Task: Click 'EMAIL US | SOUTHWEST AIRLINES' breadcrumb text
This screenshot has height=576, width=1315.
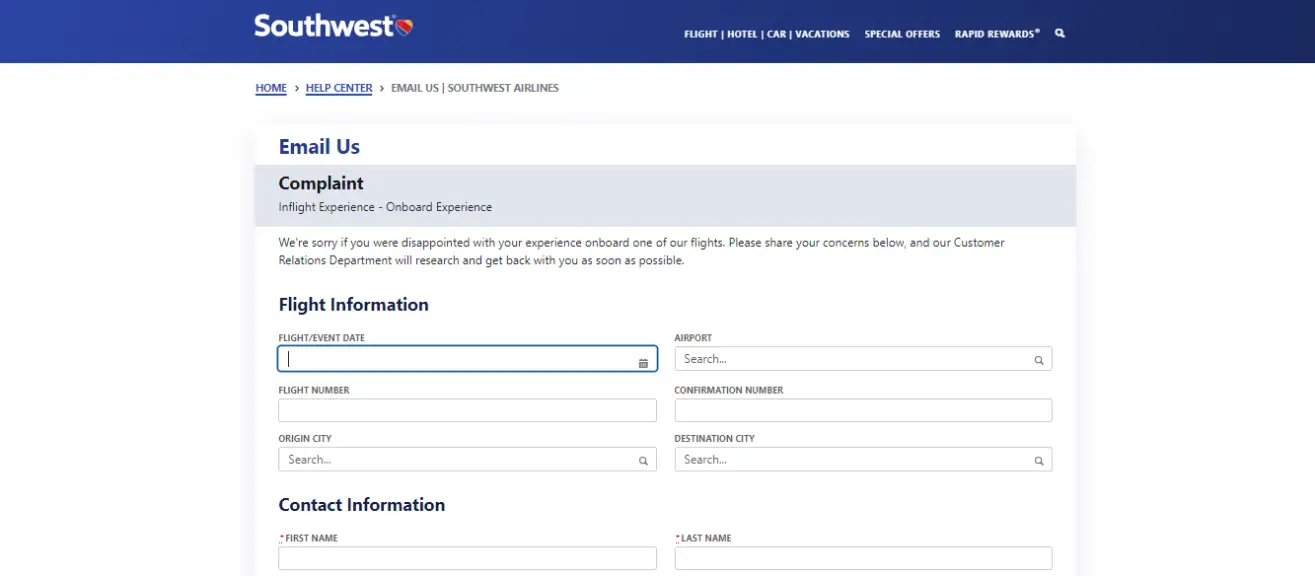Action: [x=475, y=88]
